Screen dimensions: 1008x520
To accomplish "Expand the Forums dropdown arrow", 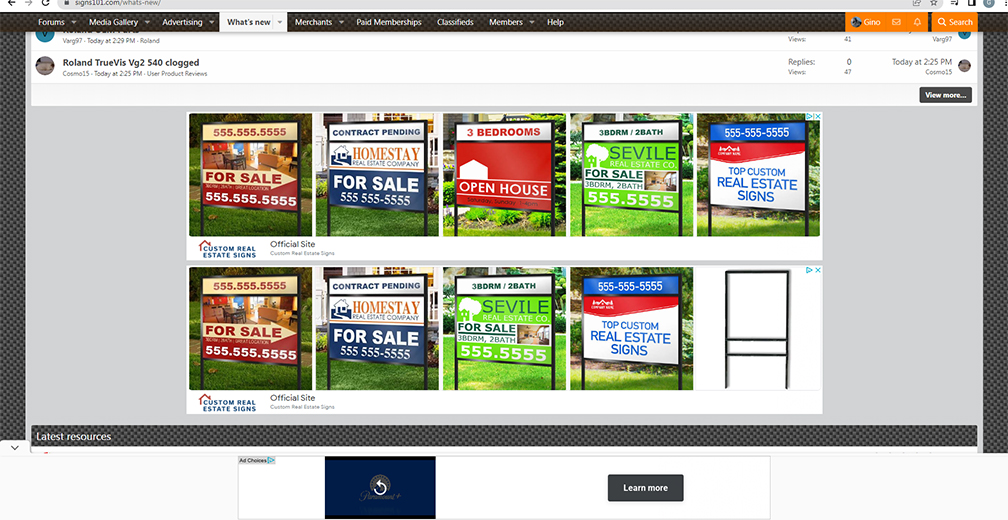I will (x=73, y=22).
